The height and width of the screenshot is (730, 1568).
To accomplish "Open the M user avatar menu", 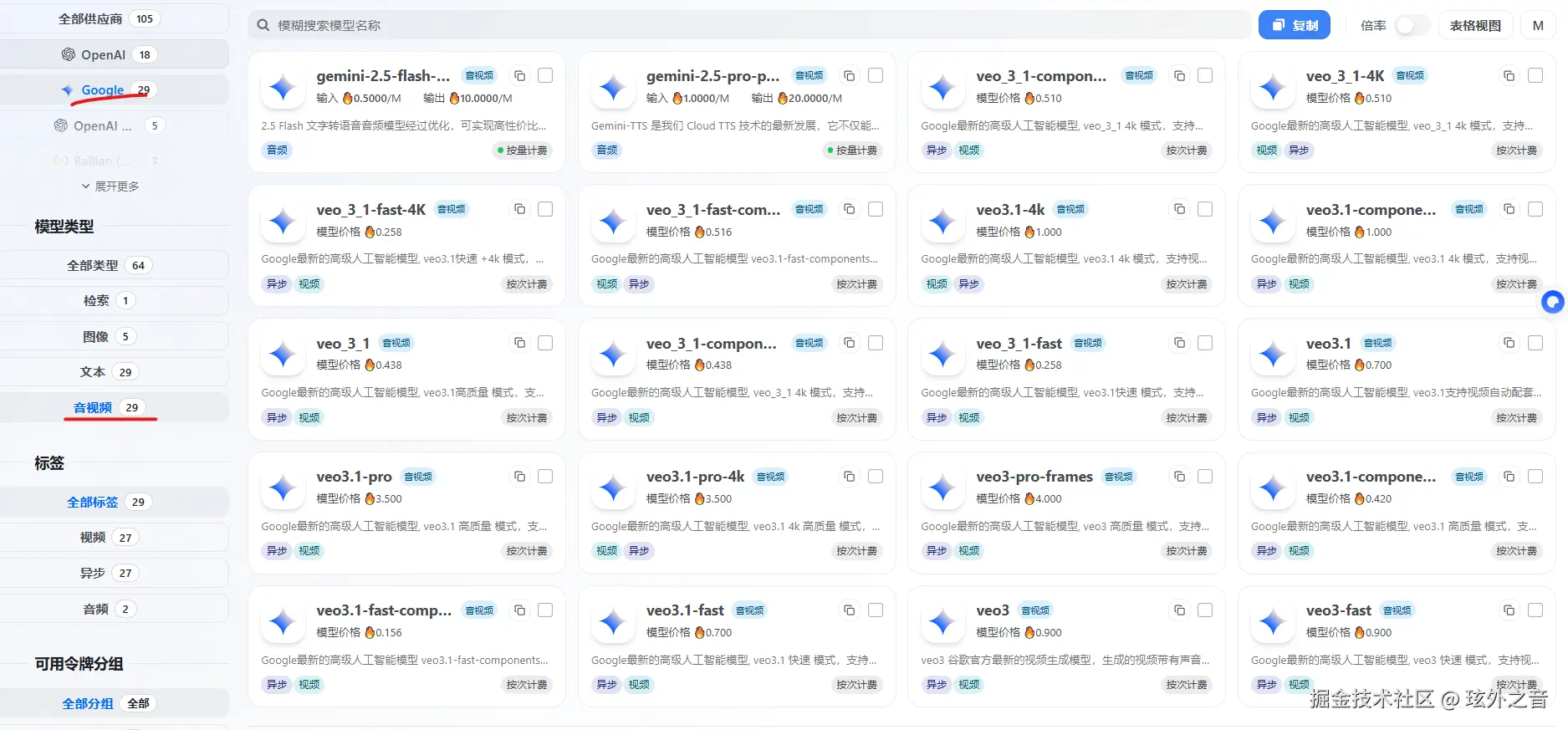I will coord(1538,25).
